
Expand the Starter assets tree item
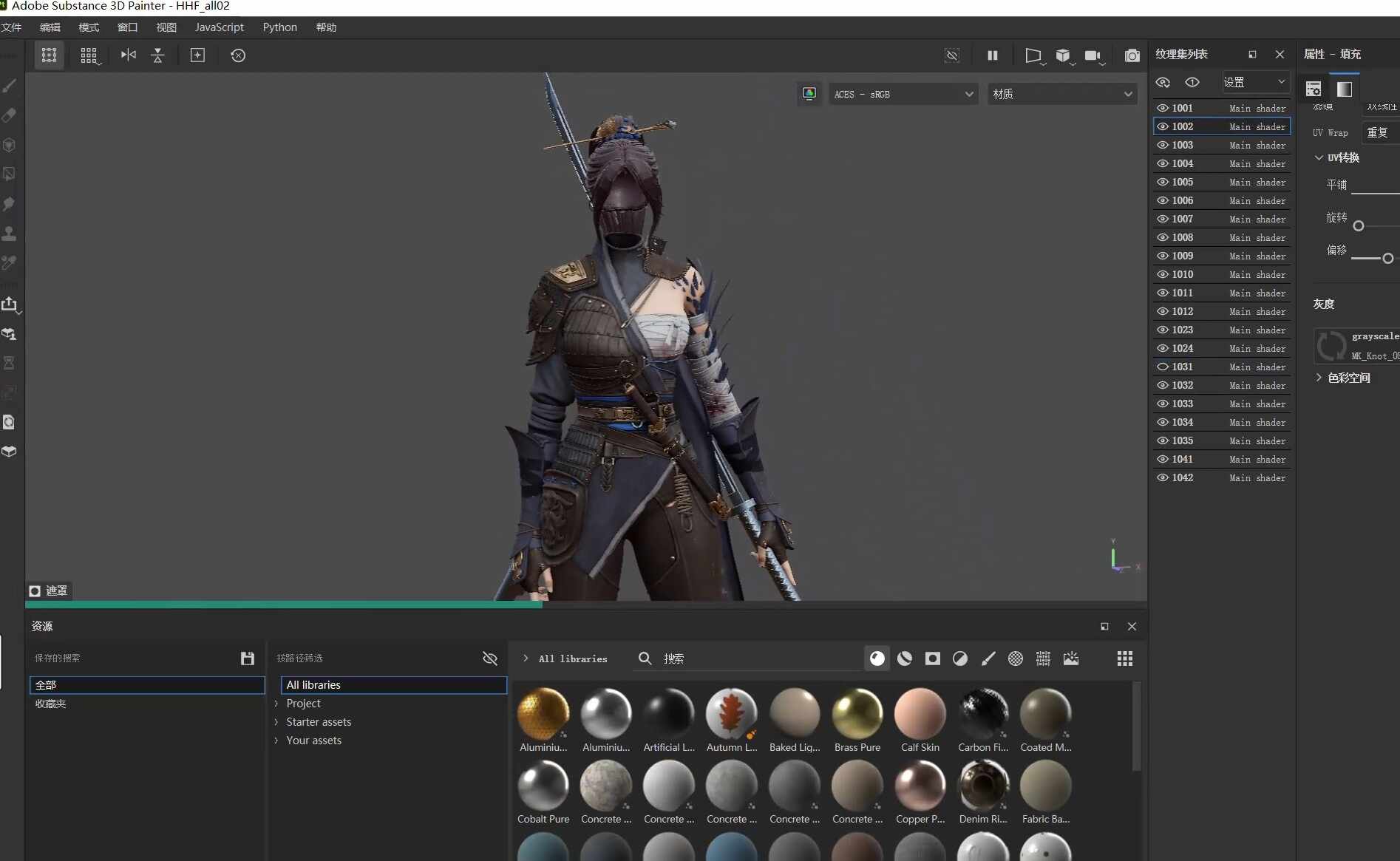pos(276,722)
